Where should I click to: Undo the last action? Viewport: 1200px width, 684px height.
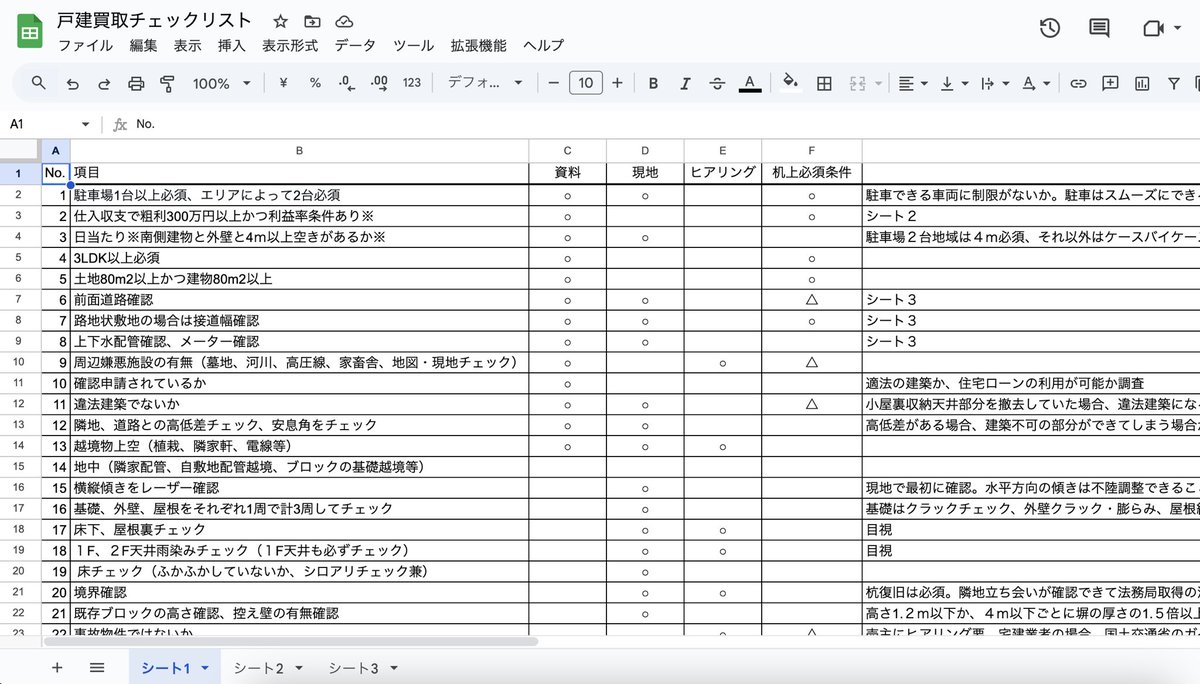click(72, 83)
